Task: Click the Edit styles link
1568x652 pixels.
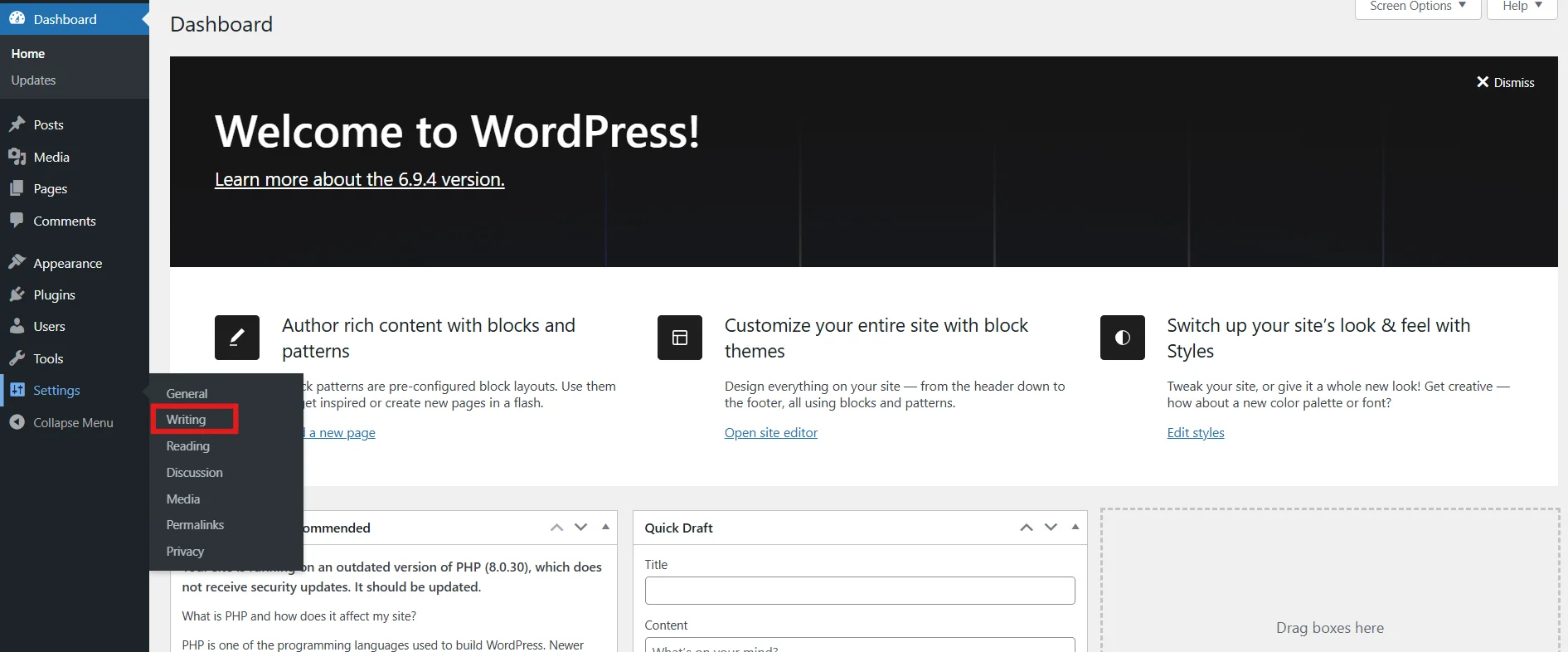Action: (x=1196, y=432)
